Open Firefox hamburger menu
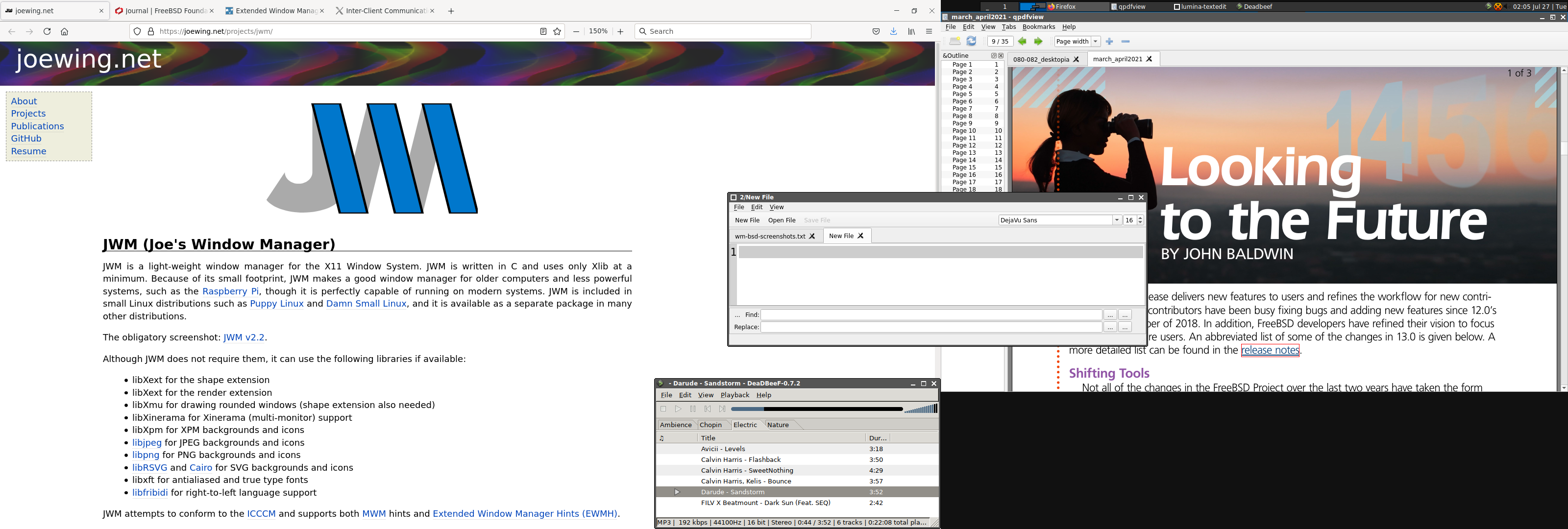This screenshot has width=1568, height=529. (x=929, y=32)
